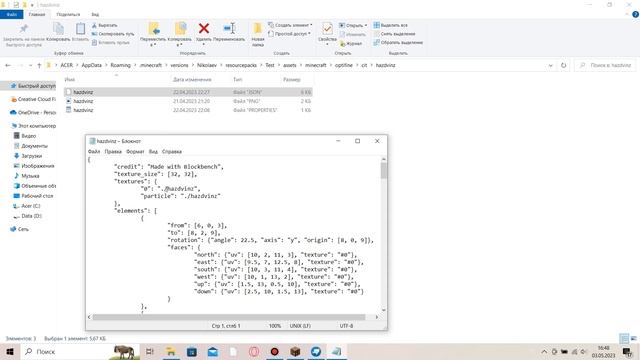Switch to the Вид ribbon tab in Explorer
Viewport: 640px width, 360px height.
[95, 14]
